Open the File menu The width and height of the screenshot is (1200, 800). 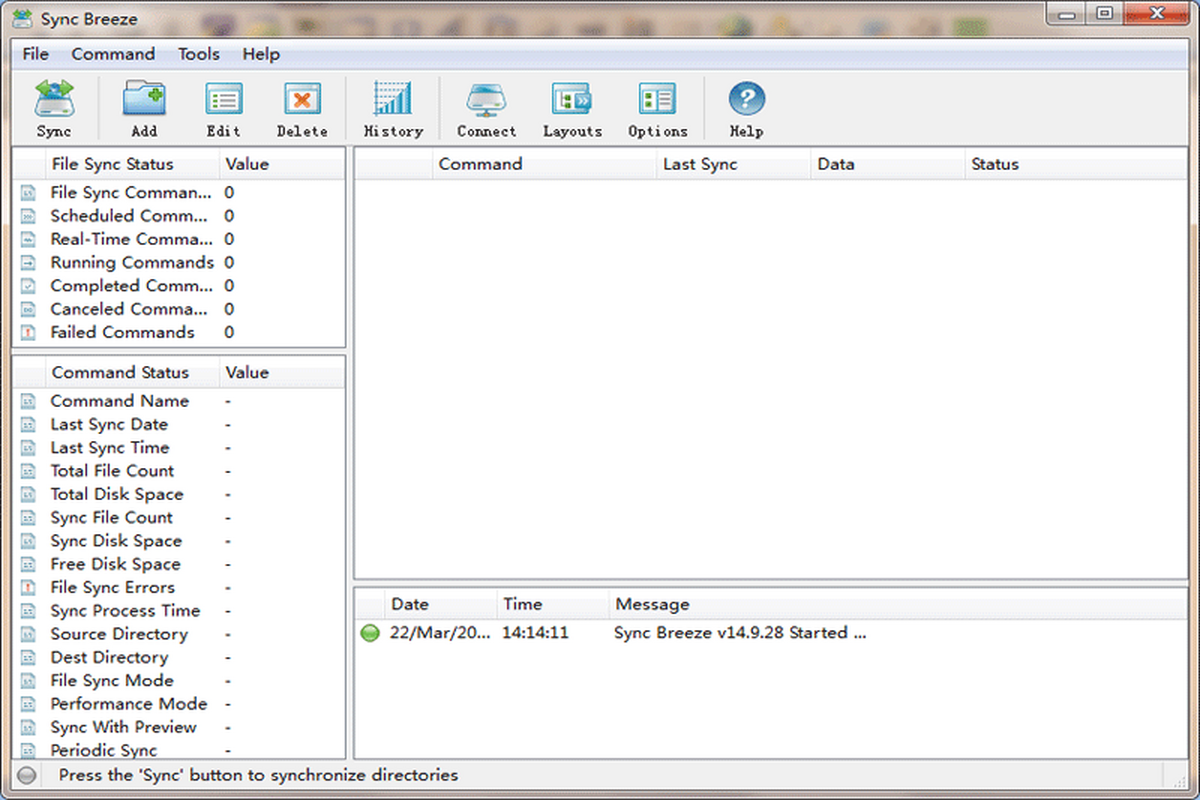coord(35,54)
